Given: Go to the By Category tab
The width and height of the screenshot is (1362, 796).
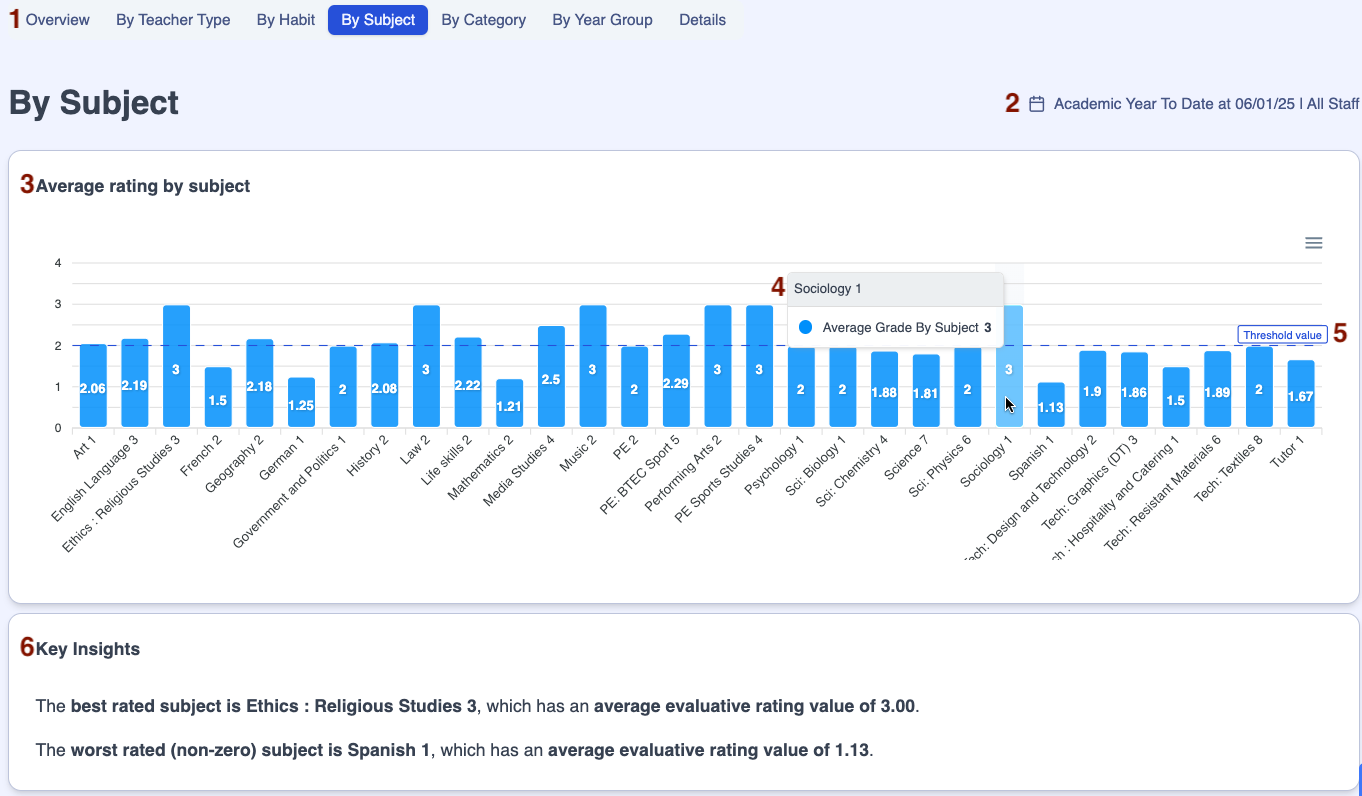Looking at the screenshot, I should coord(484,20).
